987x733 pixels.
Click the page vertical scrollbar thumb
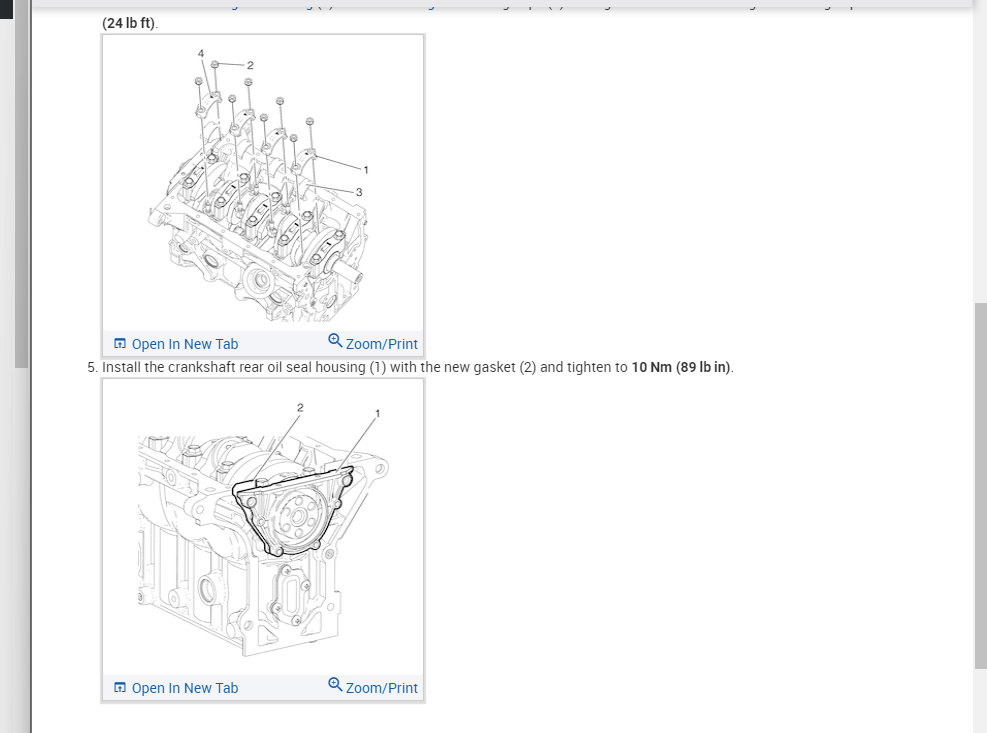click(980, 486)
